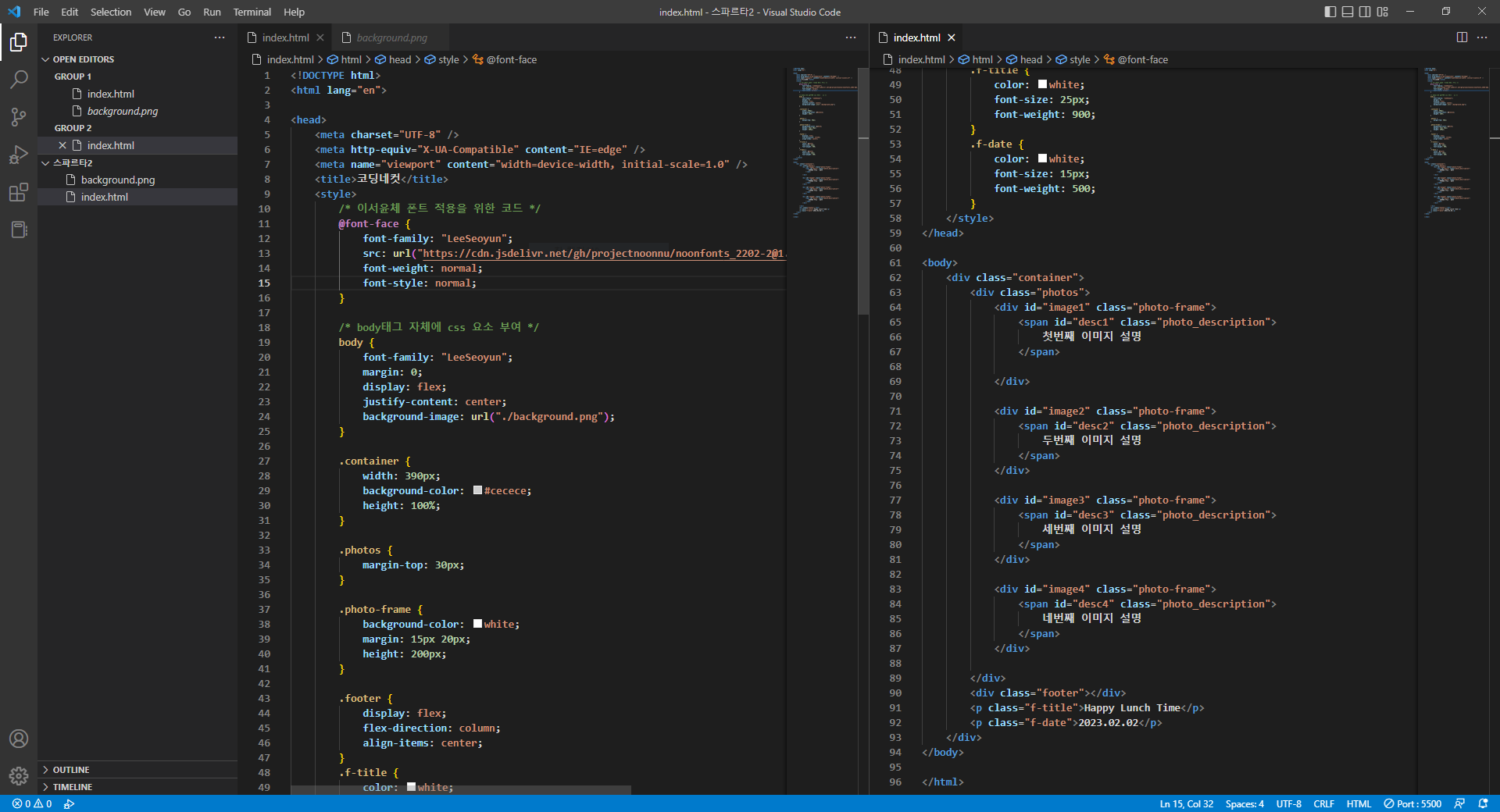
Task: Open more actions for left editor group
Action: click(x=851, y=37)
